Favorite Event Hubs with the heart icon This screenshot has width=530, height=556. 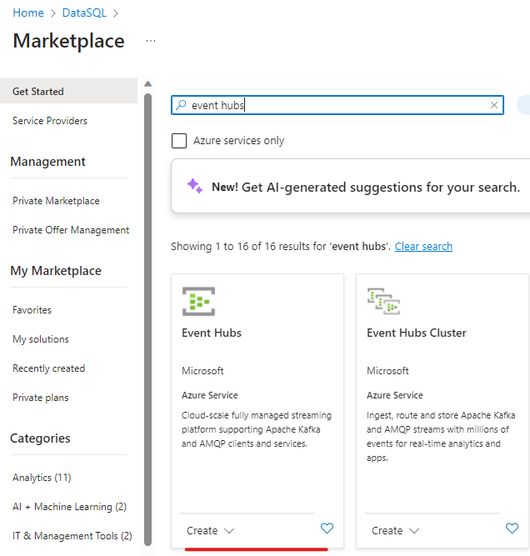[327, 528]
